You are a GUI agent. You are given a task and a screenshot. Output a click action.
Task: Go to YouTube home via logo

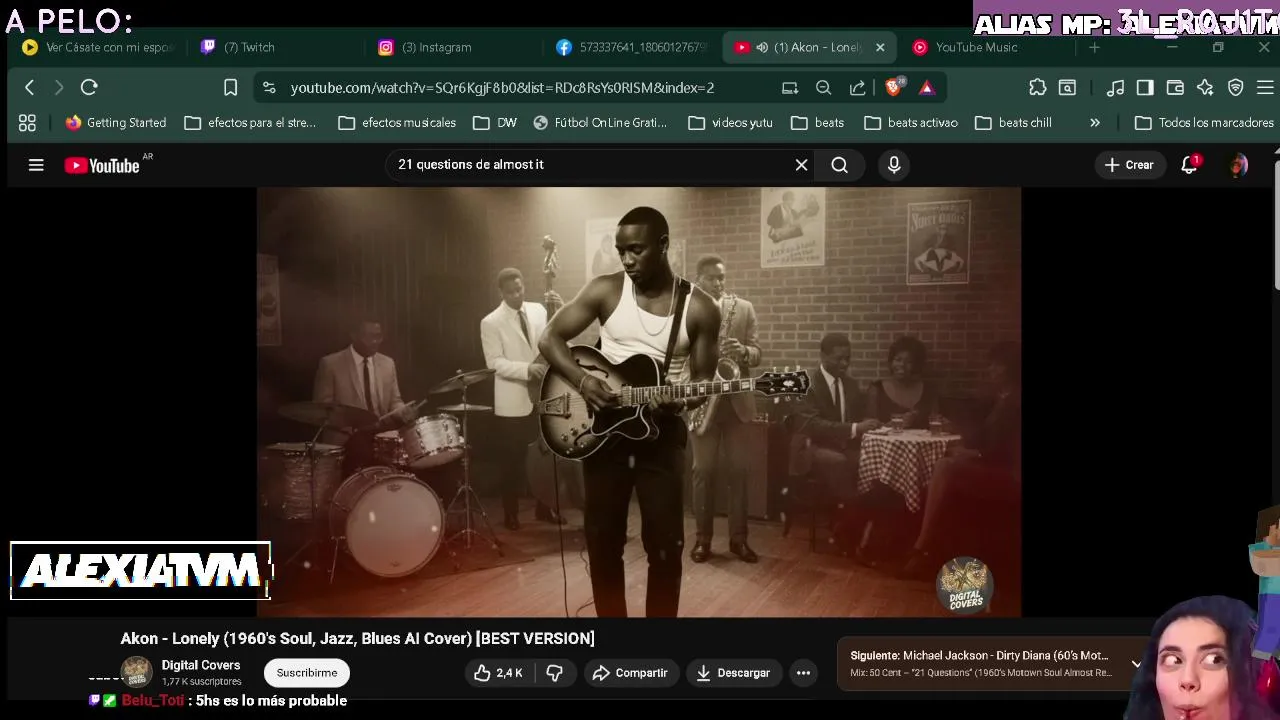click(x=102, y=166)
